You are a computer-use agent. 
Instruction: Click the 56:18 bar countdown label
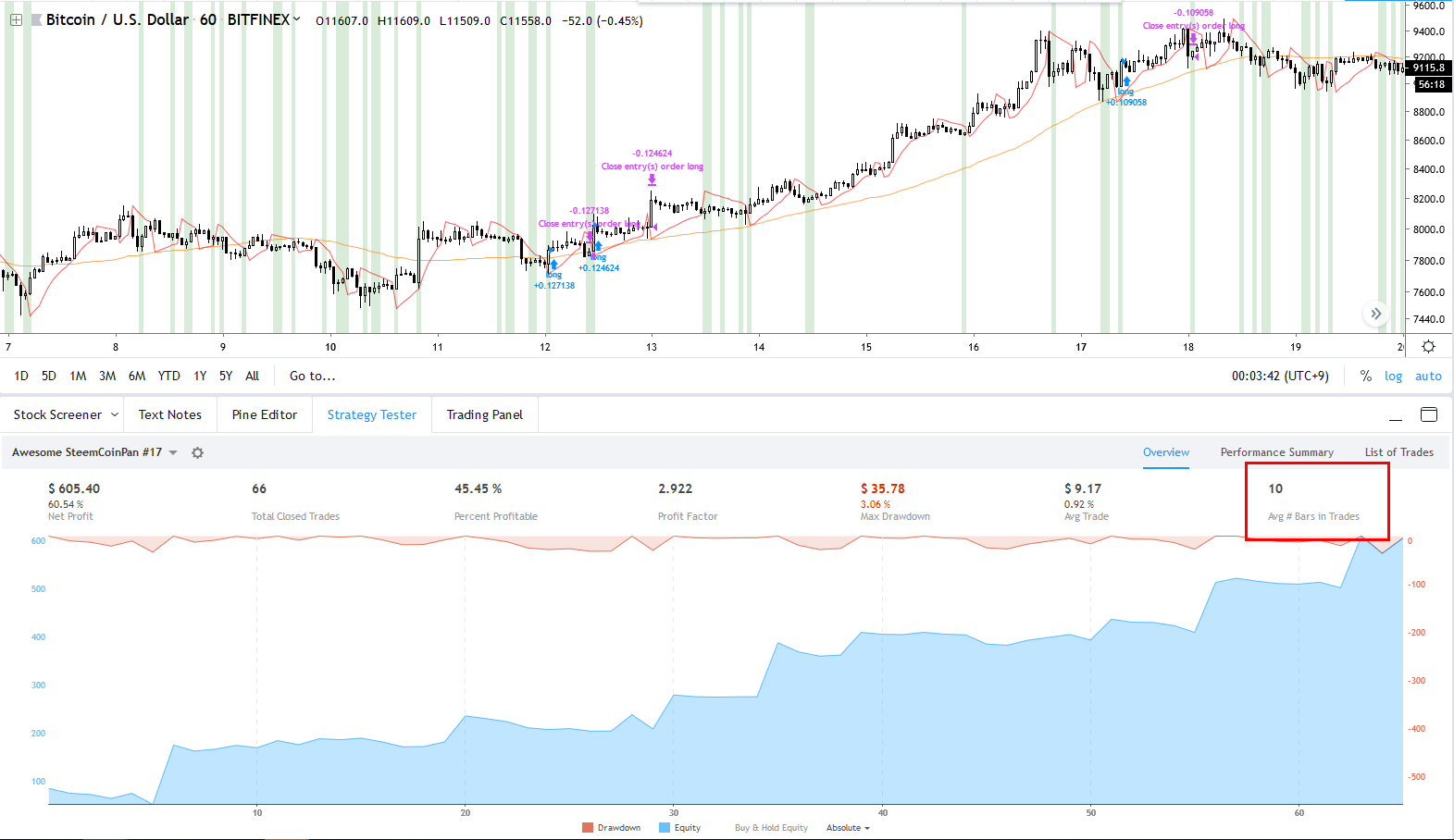click(1432, 84)
